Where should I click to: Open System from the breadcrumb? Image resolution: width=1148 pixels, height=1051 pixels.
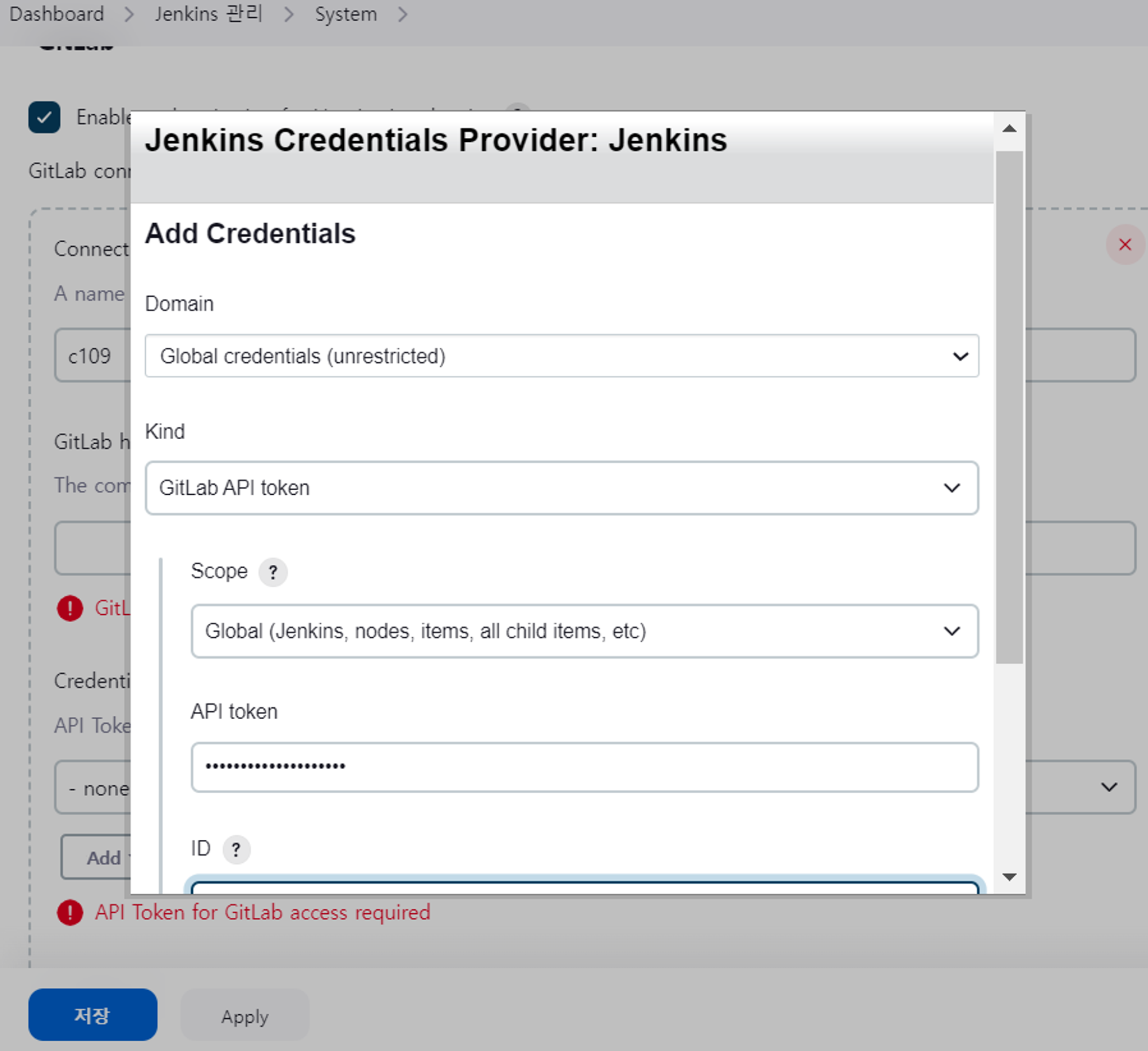[345, 14]
